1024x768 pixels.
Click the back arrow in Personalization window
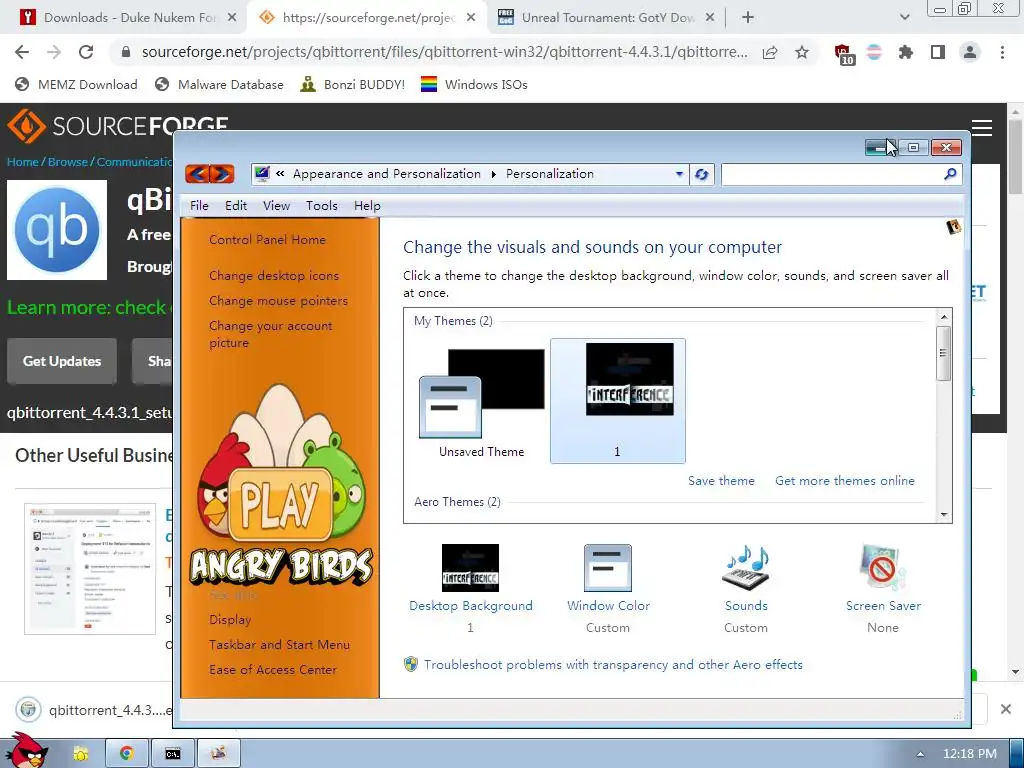(198, 174)
